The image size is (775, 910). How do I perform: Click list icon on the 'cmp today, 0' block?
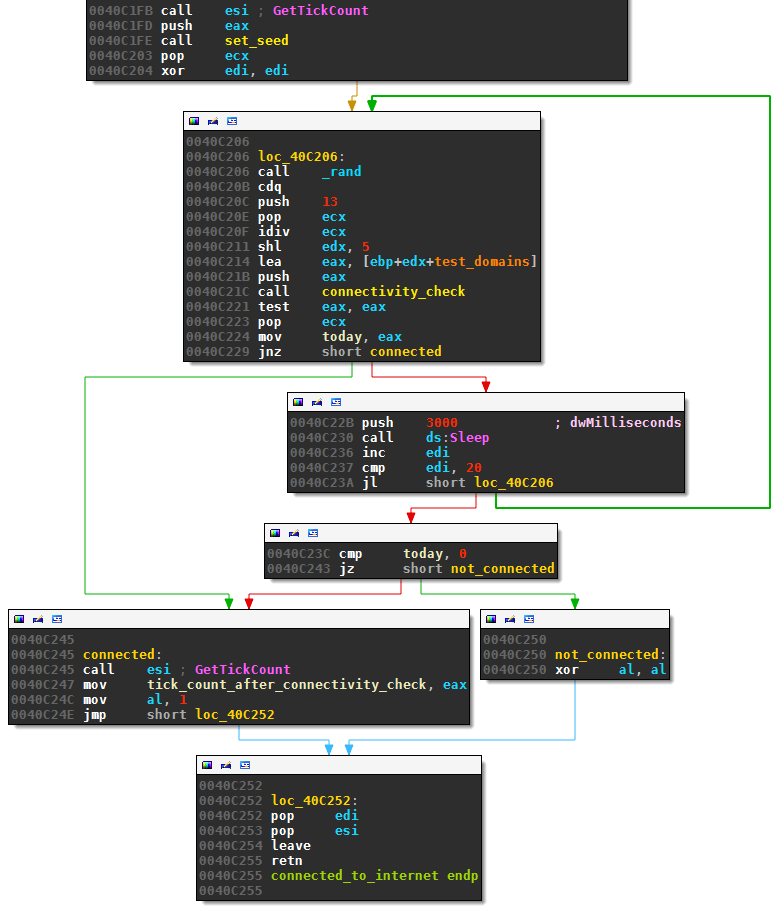pyautogui.click(x=313, y=533)
